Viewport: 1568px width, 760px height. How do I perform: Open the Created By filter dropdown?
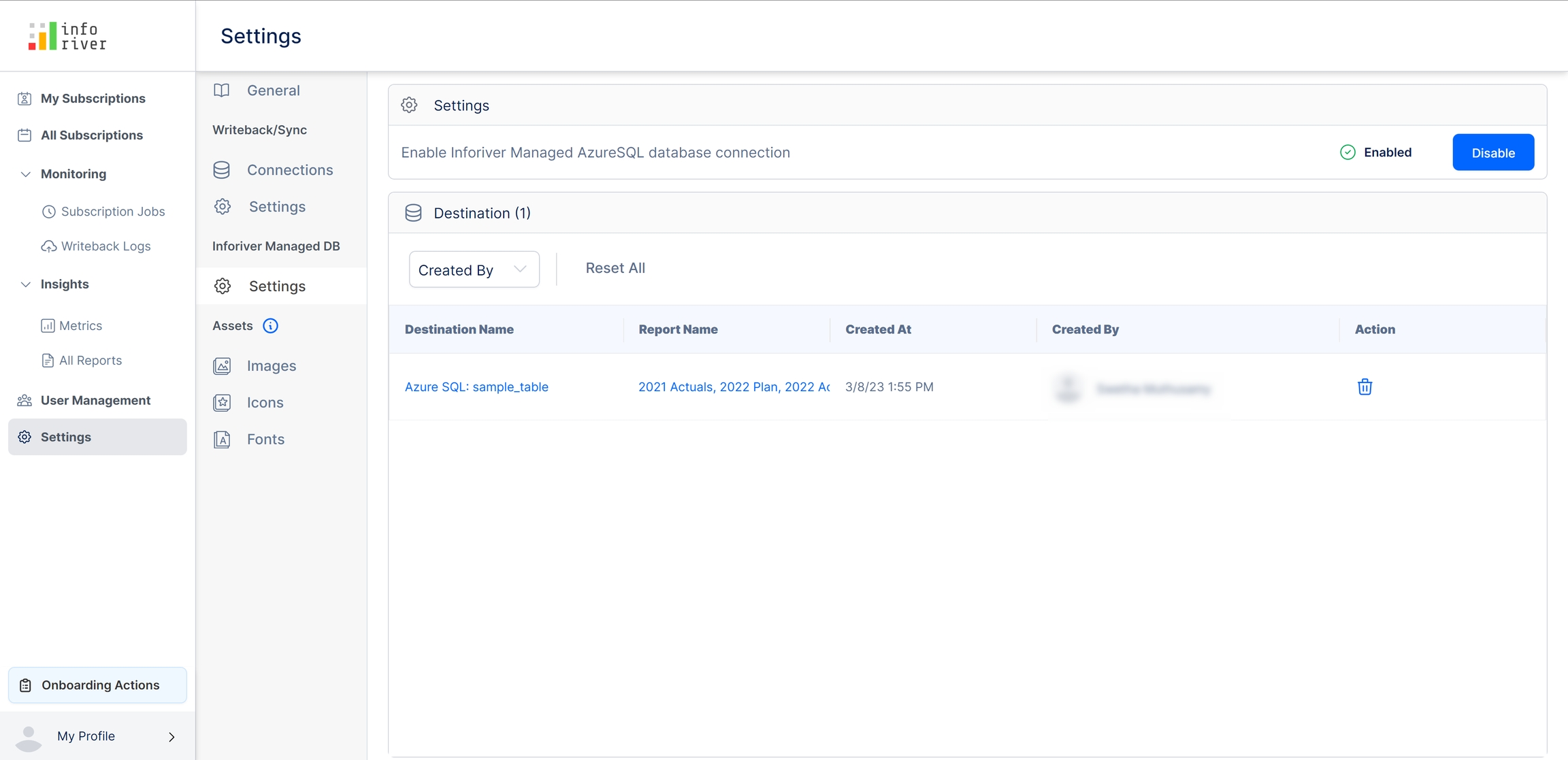(x=474, y=269)
